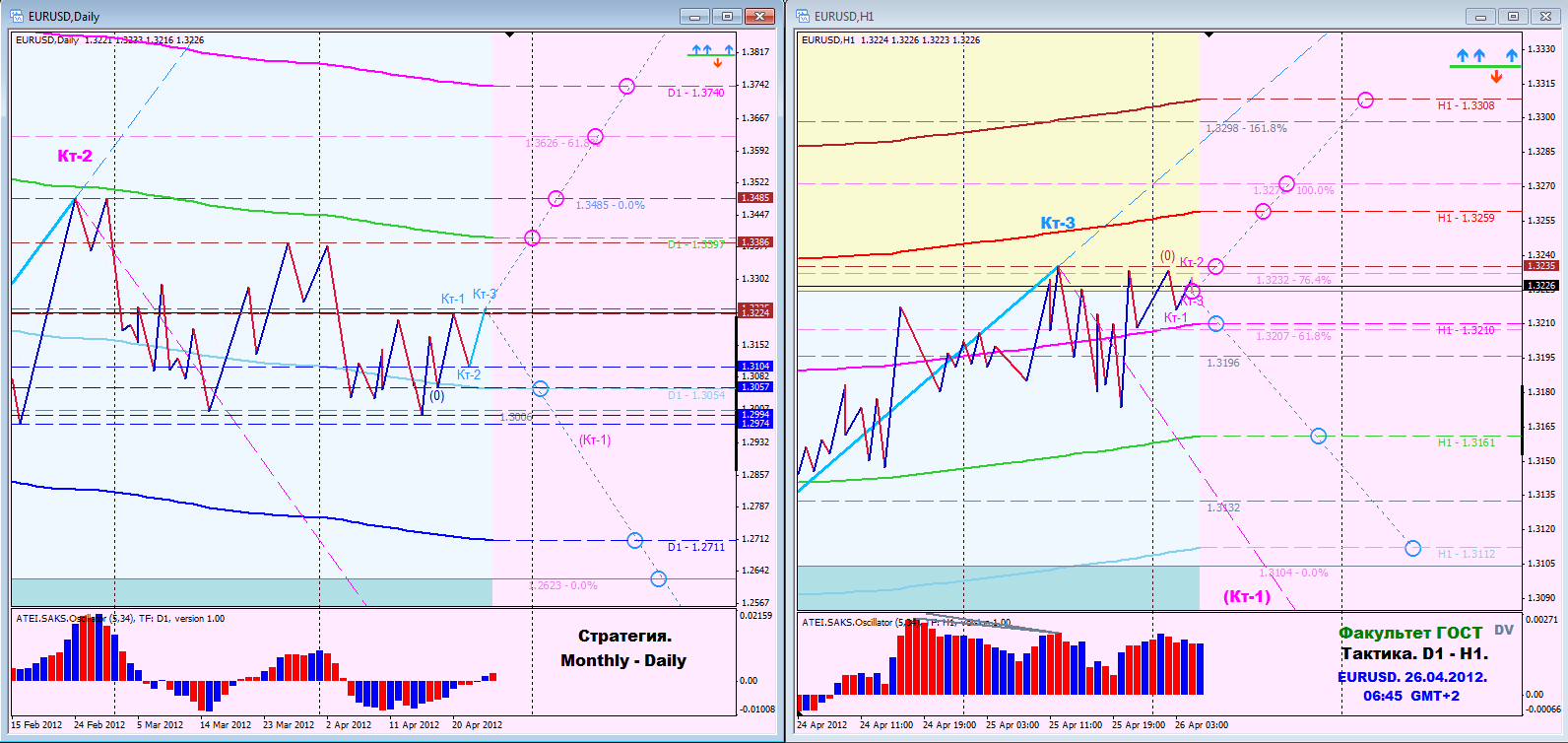Click the EURUSD,H1 window title icon
Viewport: 1568px width, 743px height.
804,16
